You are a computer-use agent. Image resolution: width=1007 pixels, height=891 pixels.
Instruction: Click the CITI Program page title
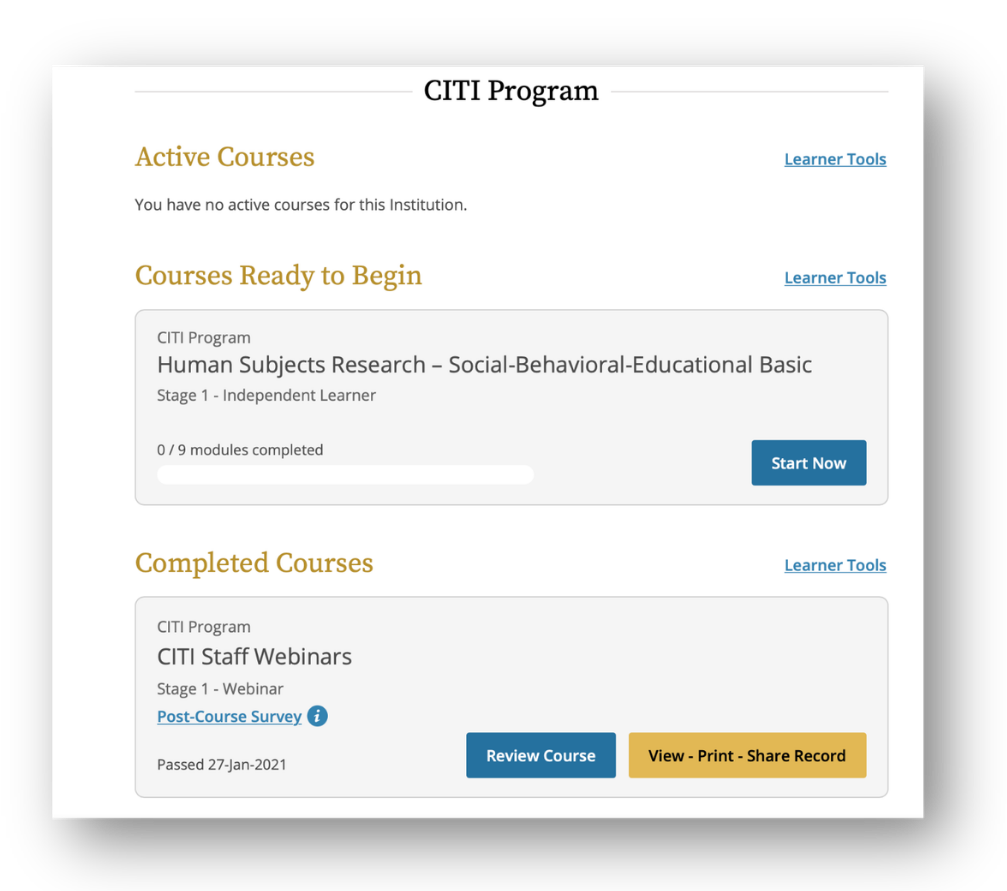click(x=511, y=91)
